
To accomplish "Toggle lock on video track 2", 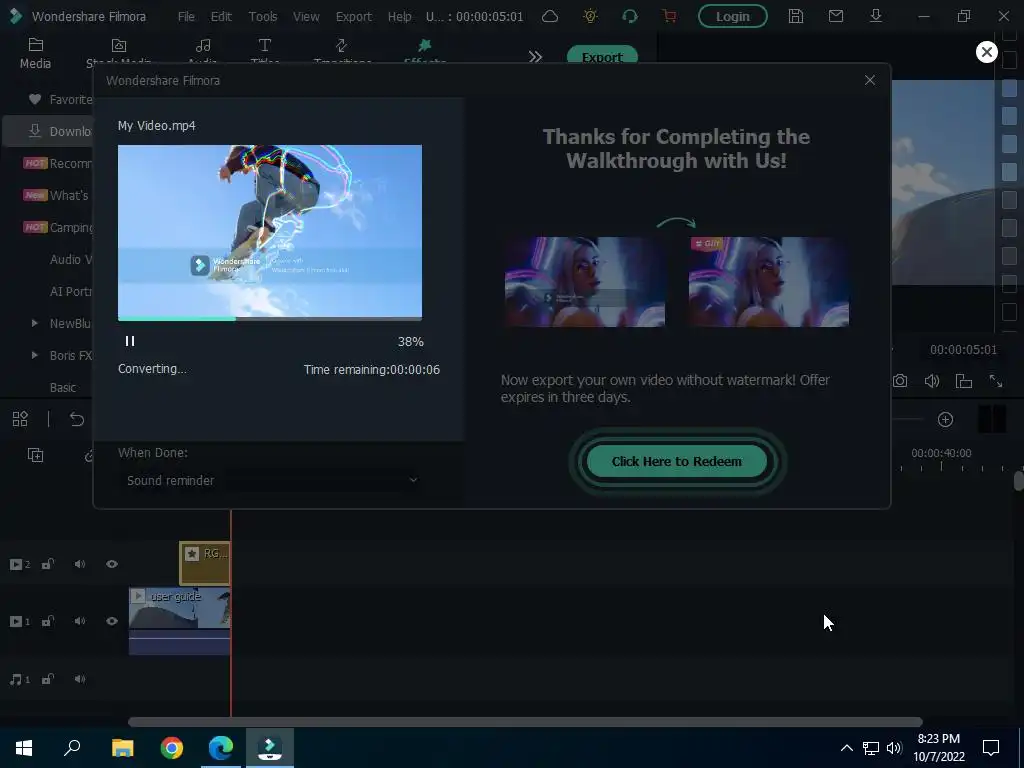I will (48, 564).
